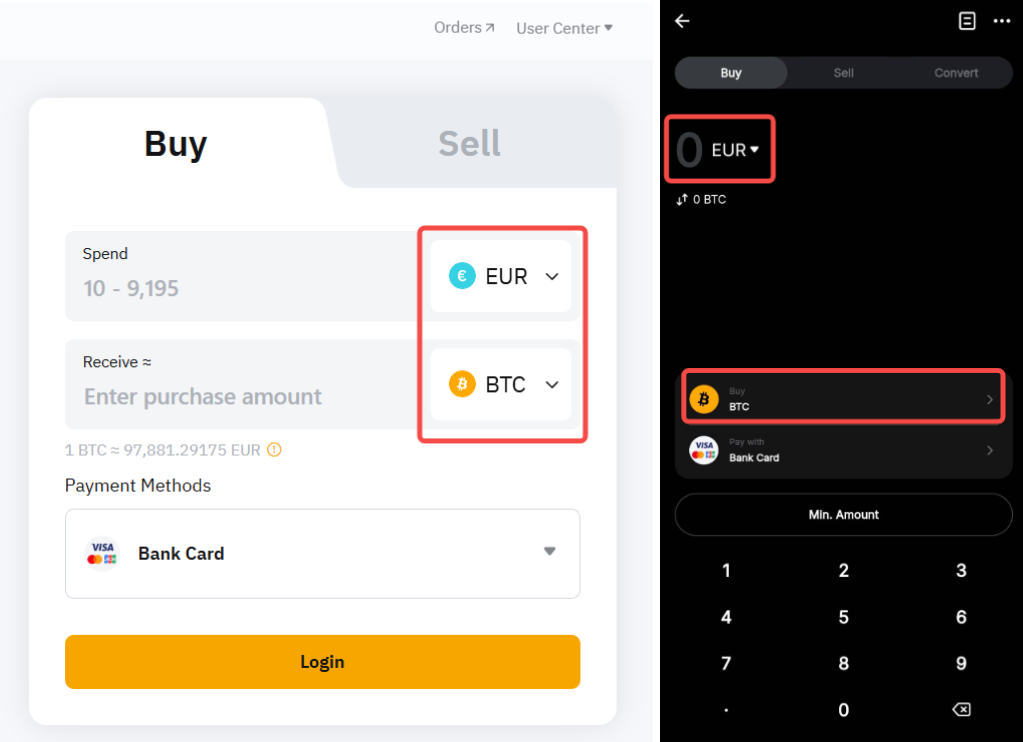Open the Orders link
1023x742 pixels.
coord(464,28)
